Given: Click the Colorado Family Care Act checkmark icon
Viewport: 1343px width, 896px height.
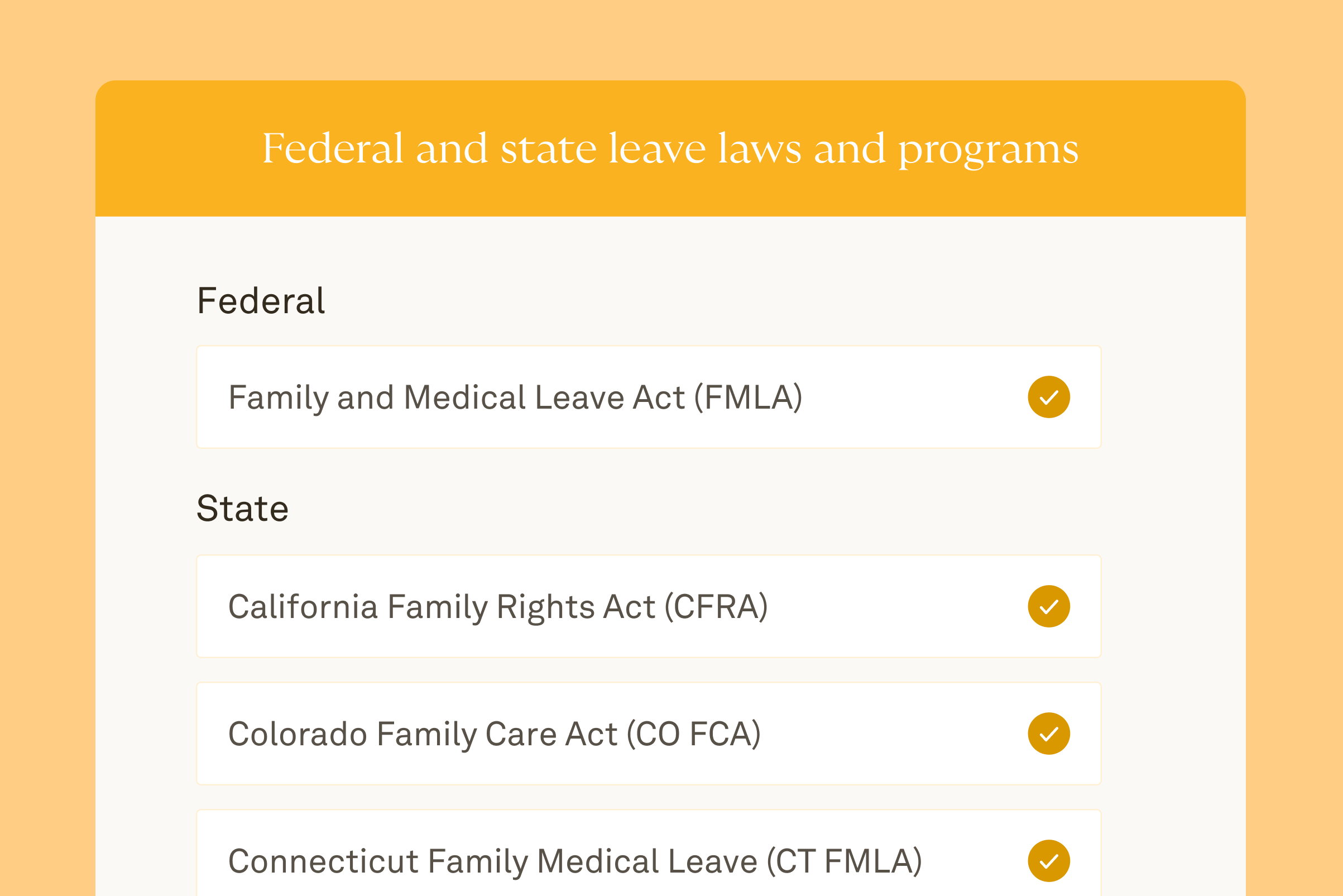Looking at the screenshot, I should pos(1049,734).
